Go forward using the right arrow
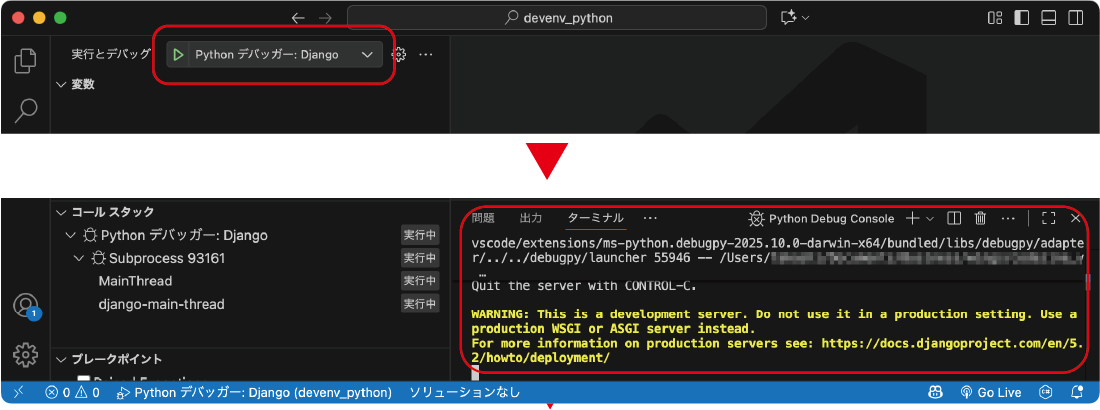The height and width of the screenshot is (410, 1100). pos(325,18)
